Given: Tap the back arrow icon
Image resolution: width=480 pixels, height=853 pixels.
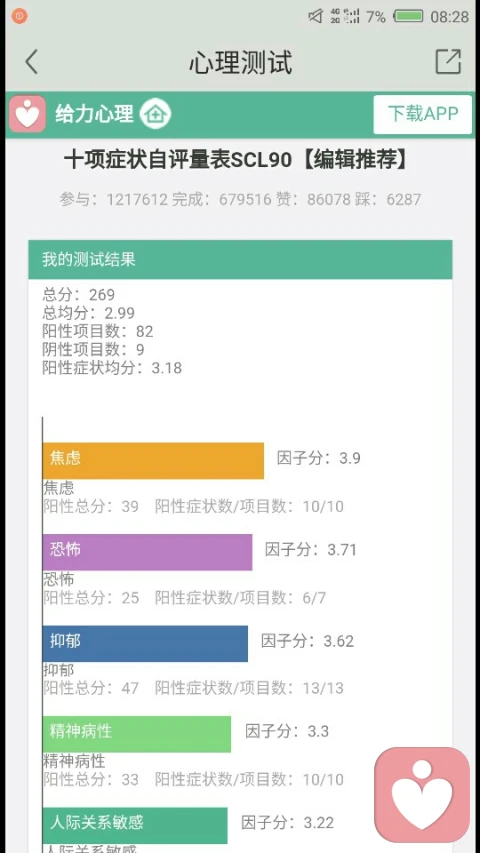Looking at the screenshot, I should [x=32, y=61].
